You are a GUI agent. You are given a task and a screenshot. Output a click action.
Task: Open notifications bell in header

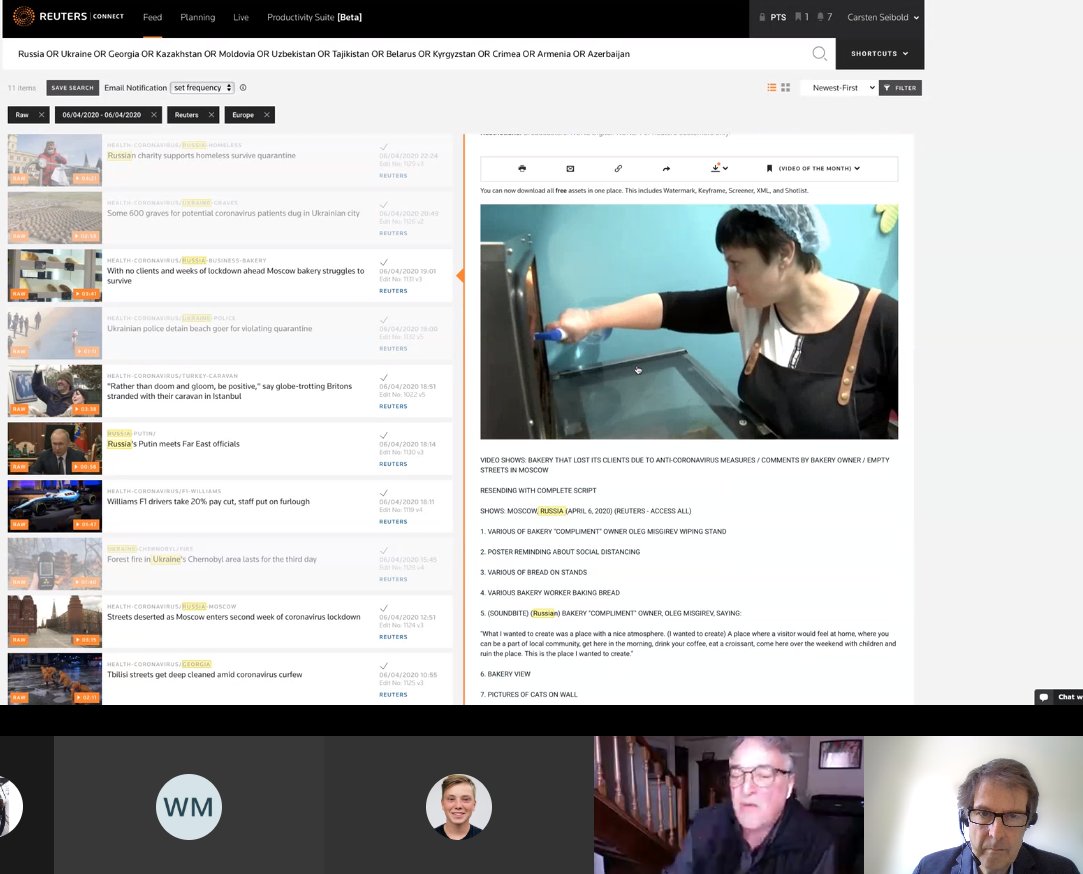point(825,17)
